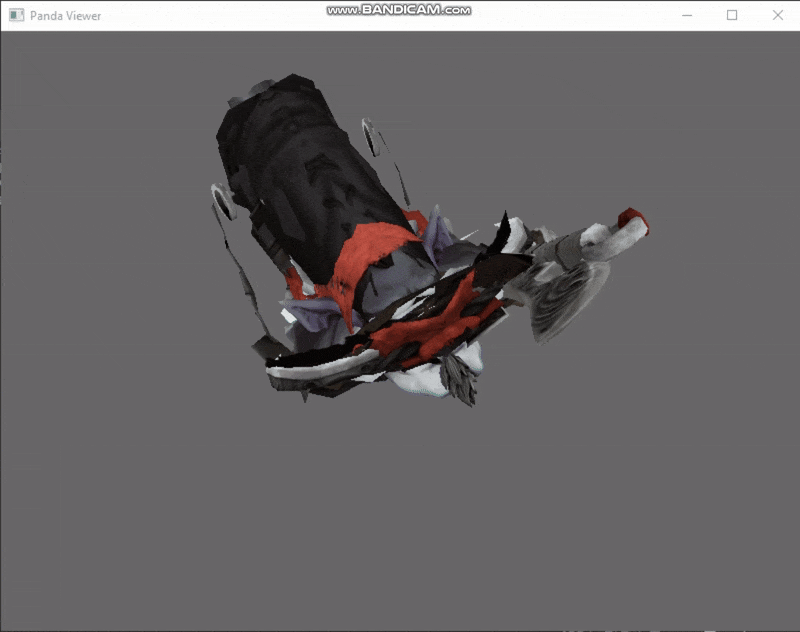Minimize the Panda Viewer window
Screen dimensions: 800x632
tap(687, 15)
